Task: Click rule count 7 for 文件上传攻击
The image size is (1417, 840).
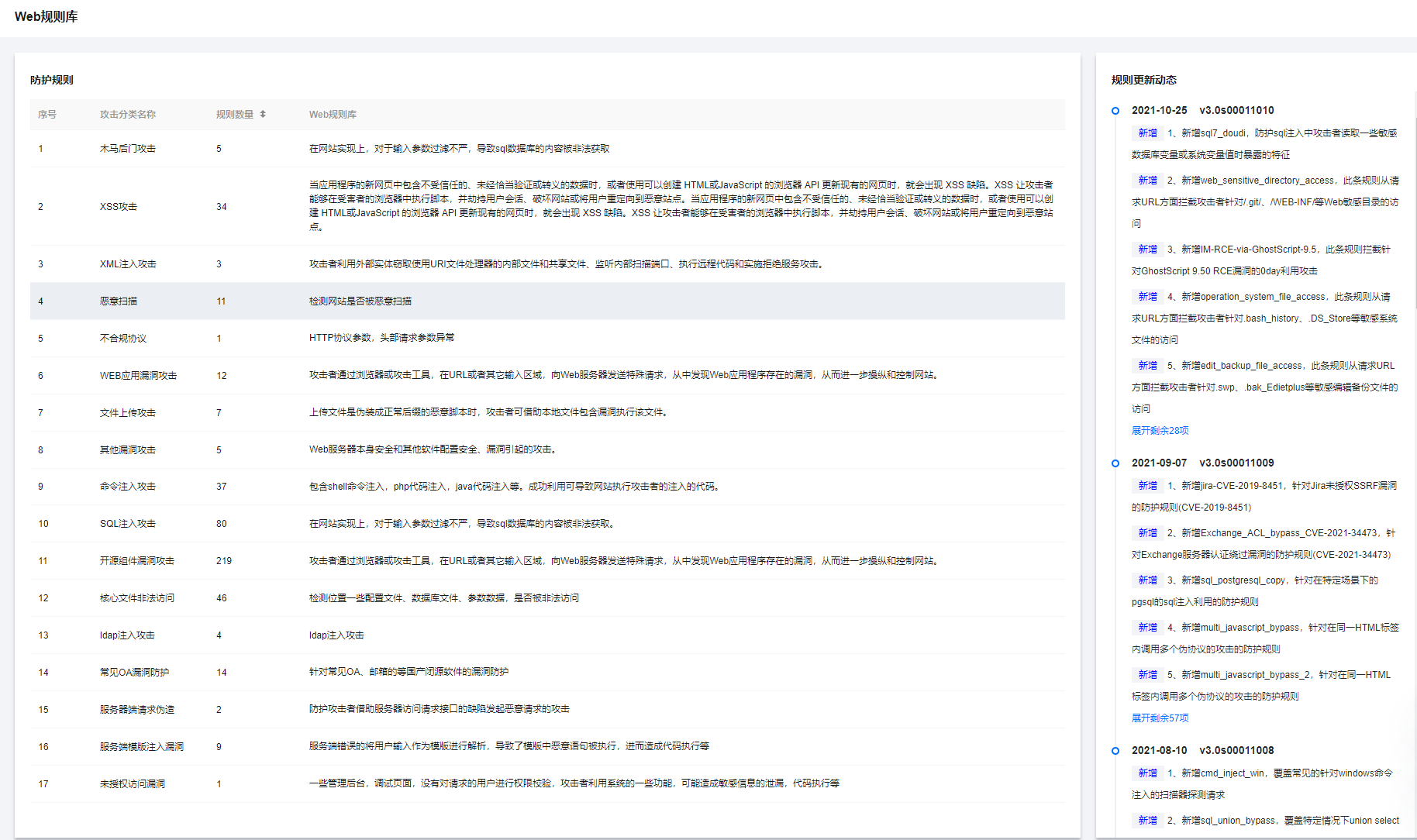Action: [x=219, y=413]
